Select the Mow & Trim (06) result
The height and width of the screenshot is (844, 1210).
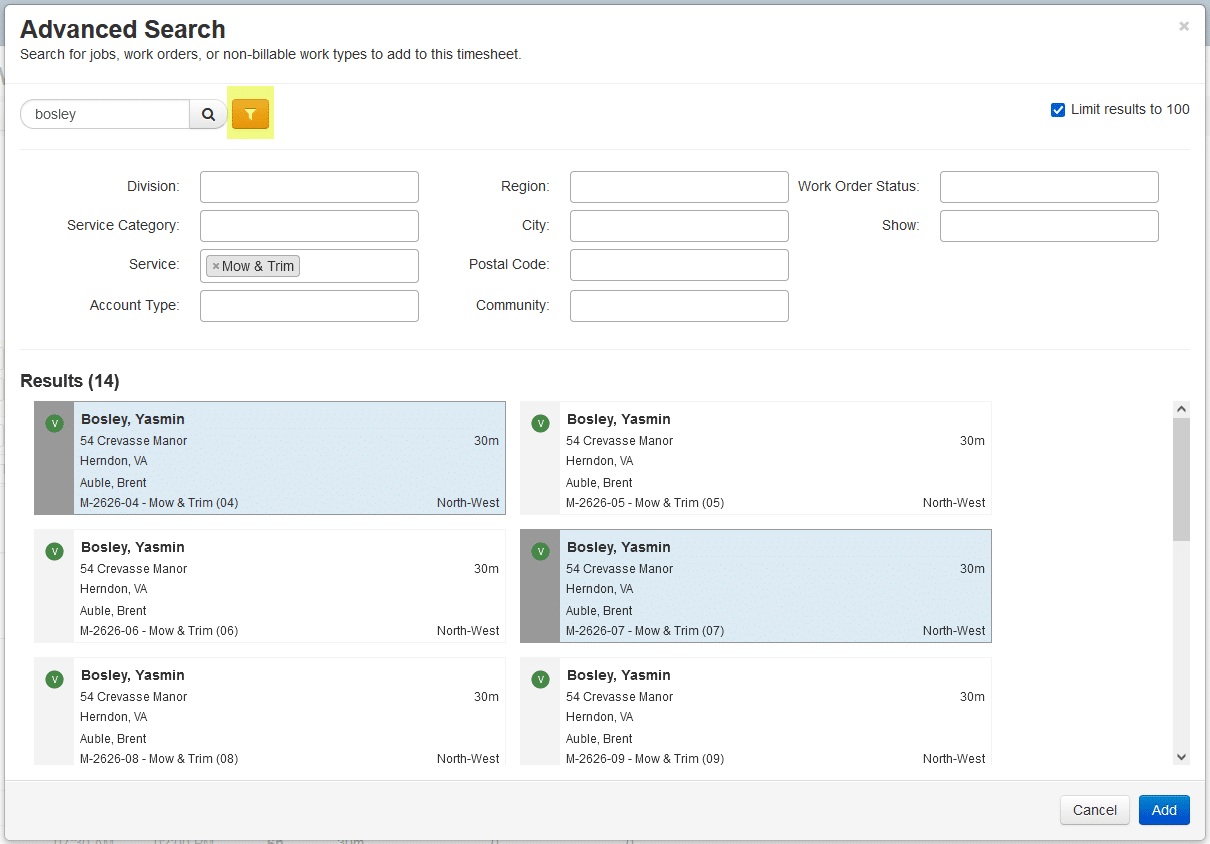pos(270,586)
